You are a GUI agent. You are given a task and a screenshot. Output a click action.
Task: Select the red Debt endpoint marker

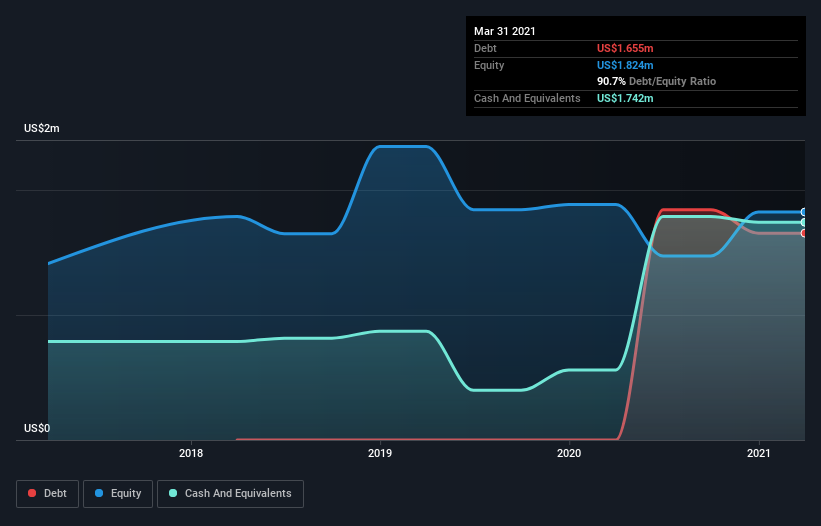(x=804, y=233)
